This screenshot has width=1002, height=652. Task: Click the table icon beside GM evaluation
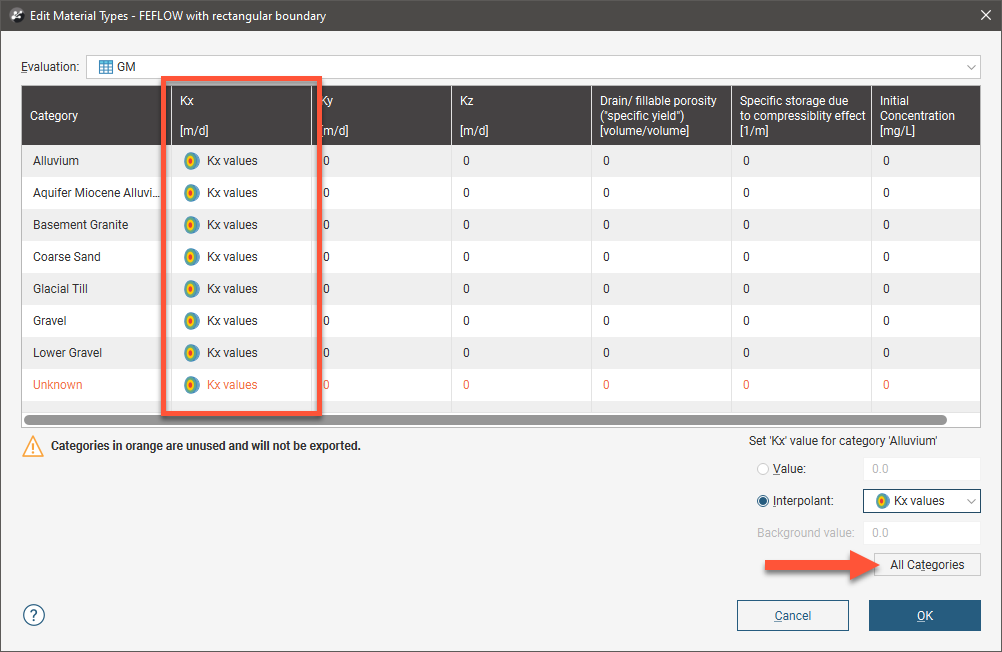coord(105,67)
